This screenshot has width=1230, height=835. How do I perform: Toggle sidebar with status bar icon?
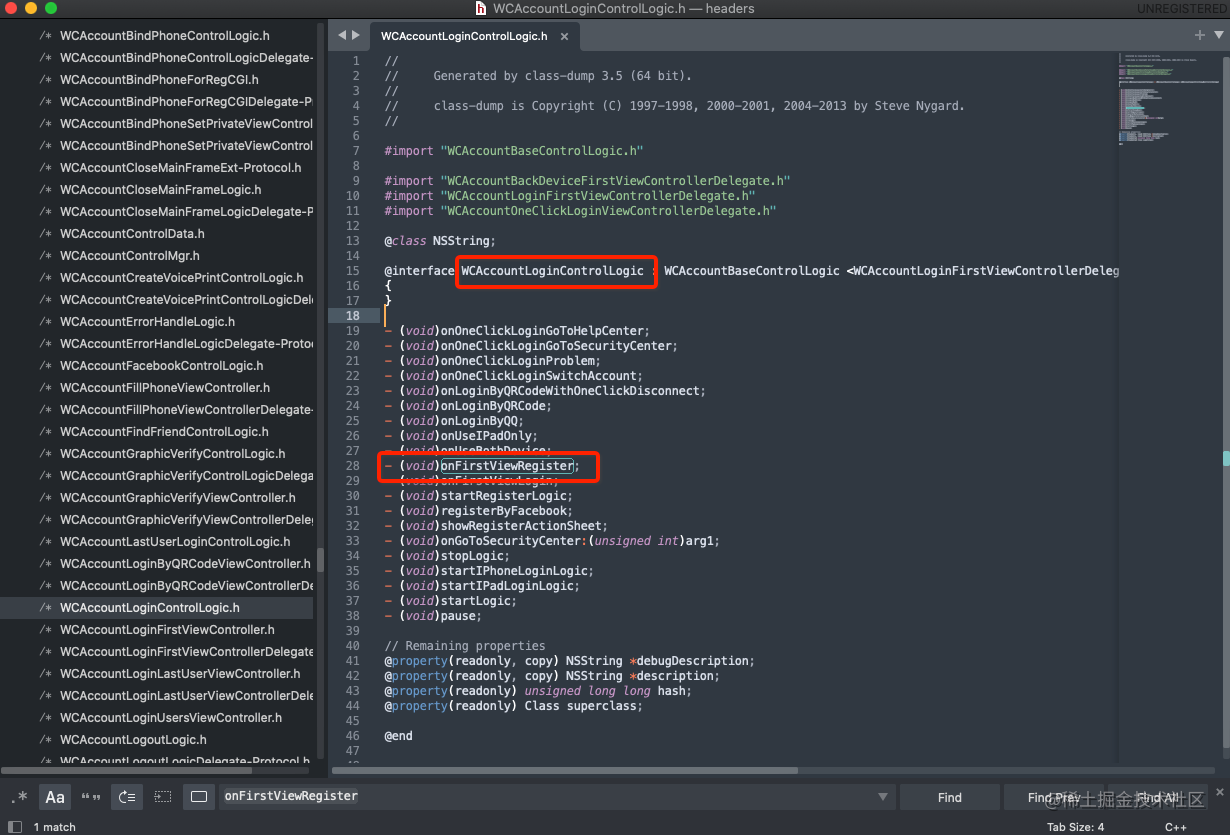click(x=15, y=826)
